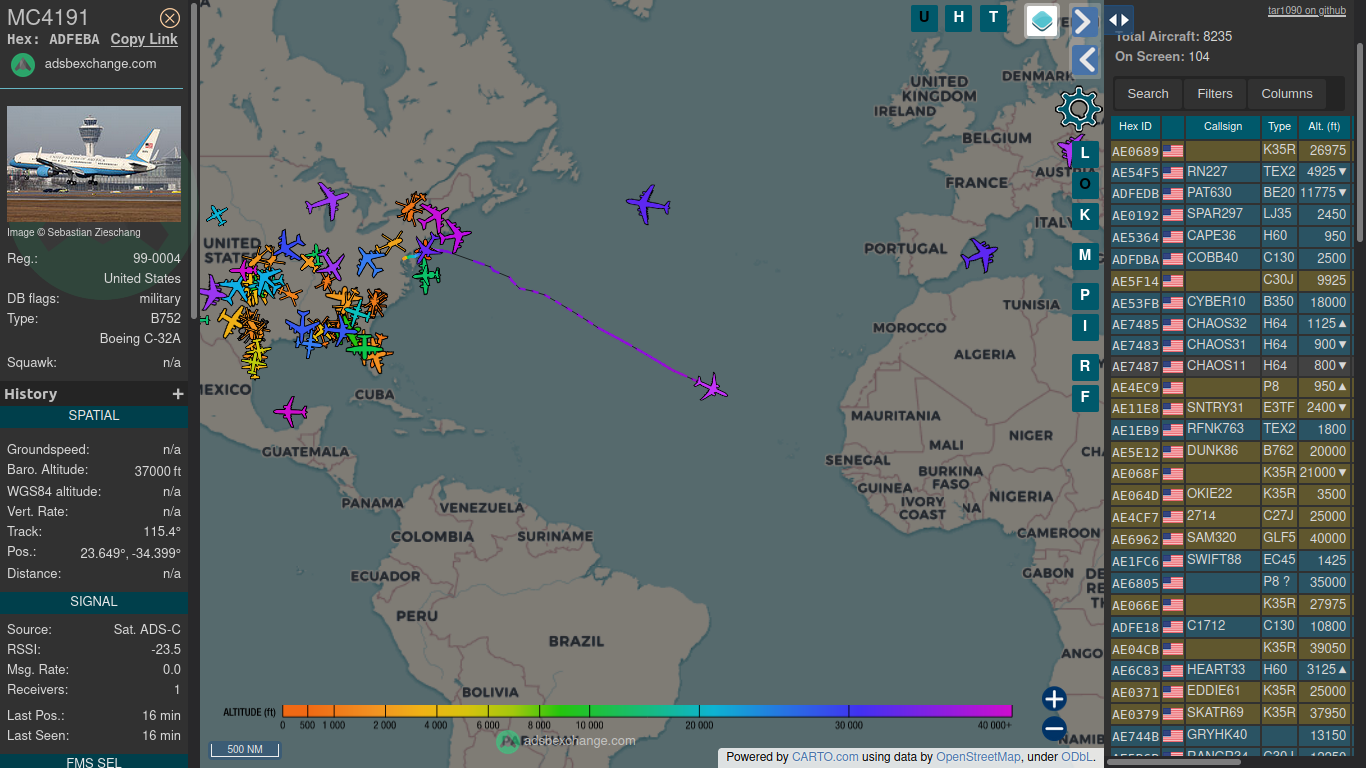This screenshot has height=768, width=1366.
Task: Click US flag icon for OKIE22 row
Action: [1173, 495]
